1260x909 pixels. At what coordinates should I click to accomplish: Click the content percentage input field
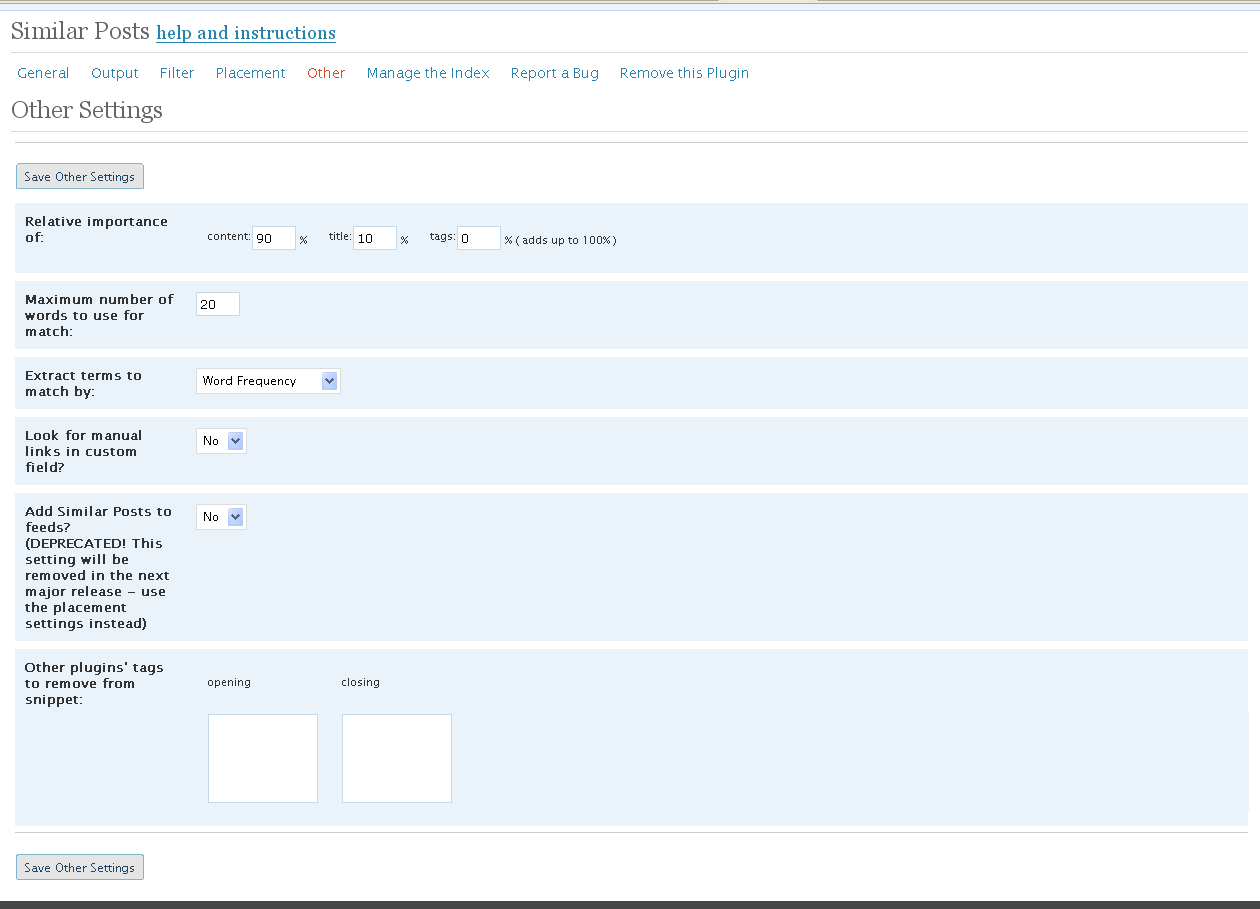[x=274, y=239]
